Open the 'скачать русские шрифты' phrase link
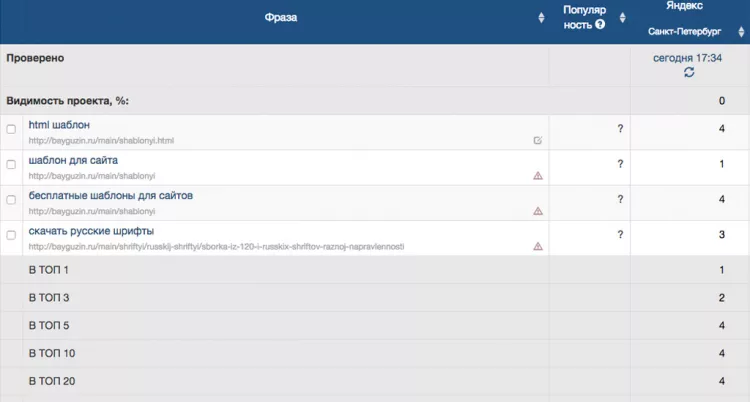 click(x=91, y=231)
